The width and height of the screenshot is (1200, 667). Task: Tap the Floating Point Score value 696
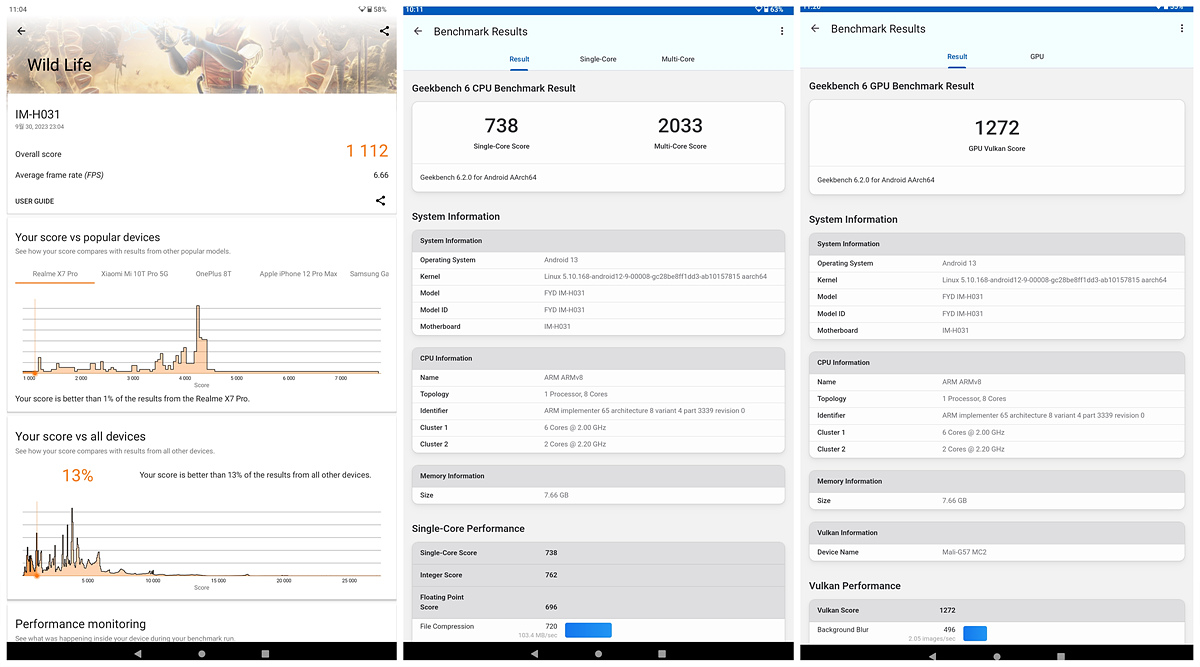coord(551,607)
